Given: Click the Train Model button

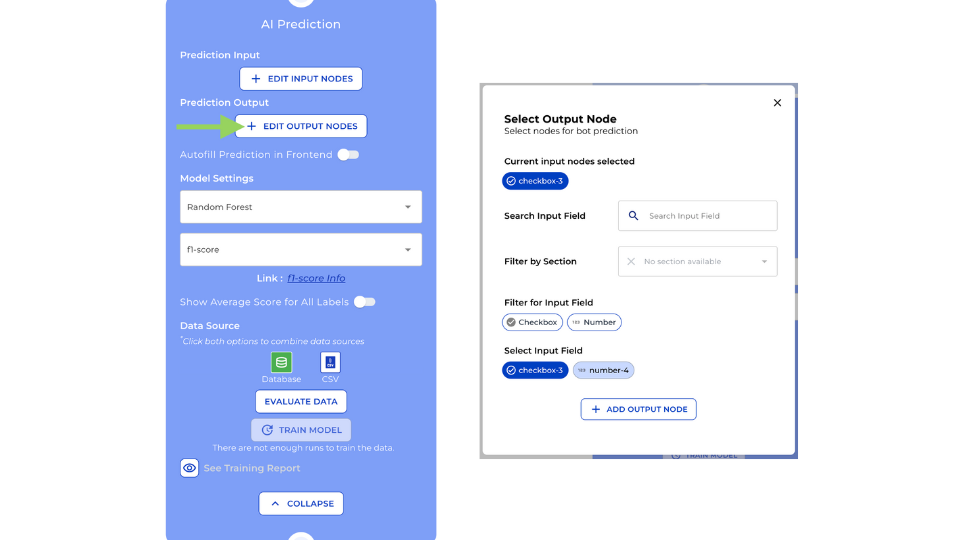Looking at the screenshot, I should (301, 430).
